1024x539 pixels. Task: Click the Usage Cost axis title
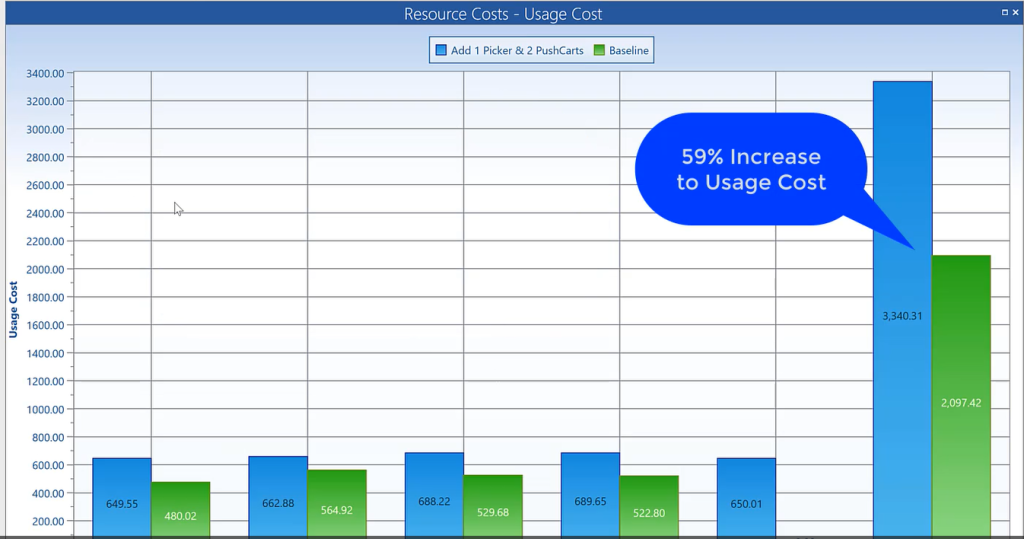point(13,310)
